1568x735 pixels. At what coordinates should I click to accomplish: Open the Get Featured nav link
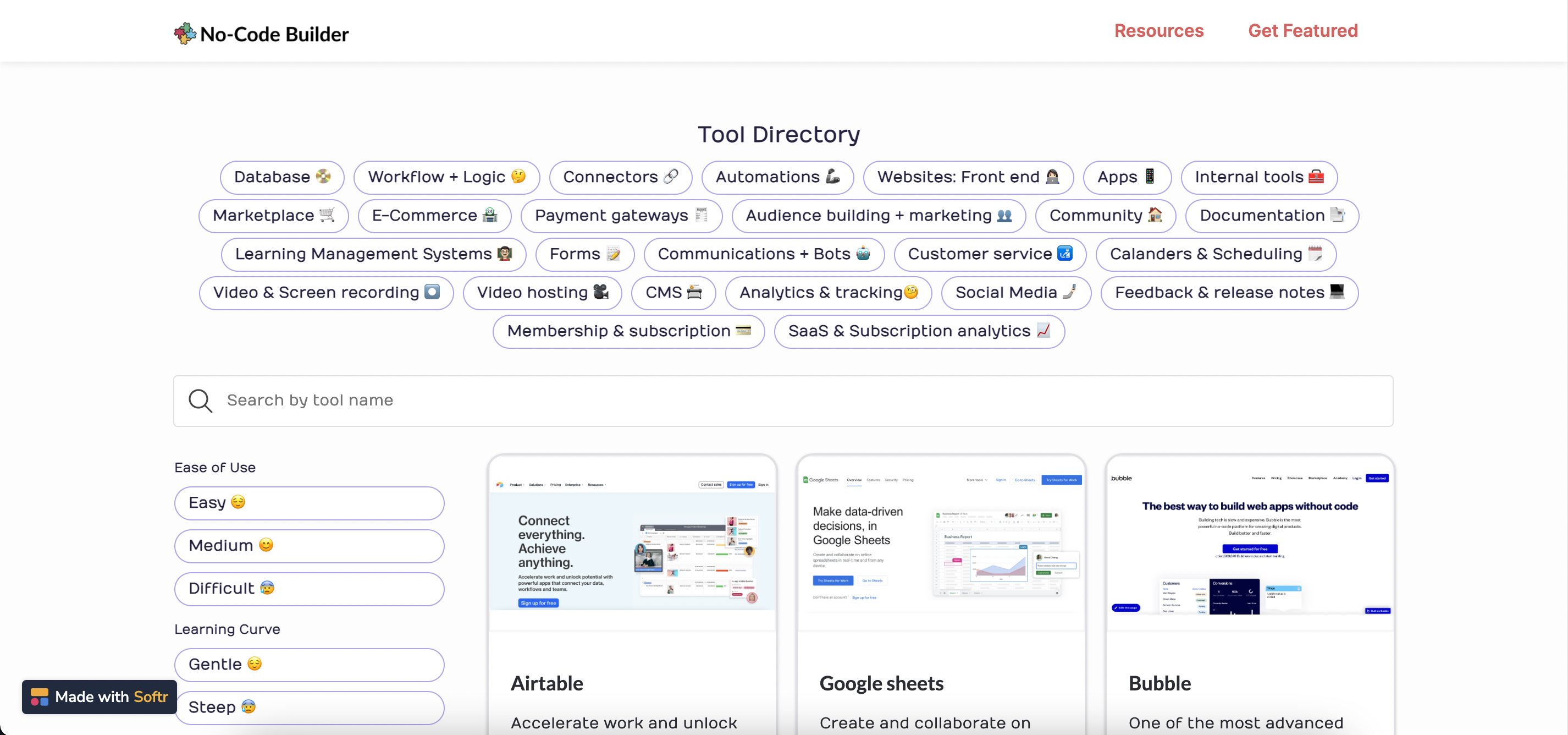point(1302,30)
